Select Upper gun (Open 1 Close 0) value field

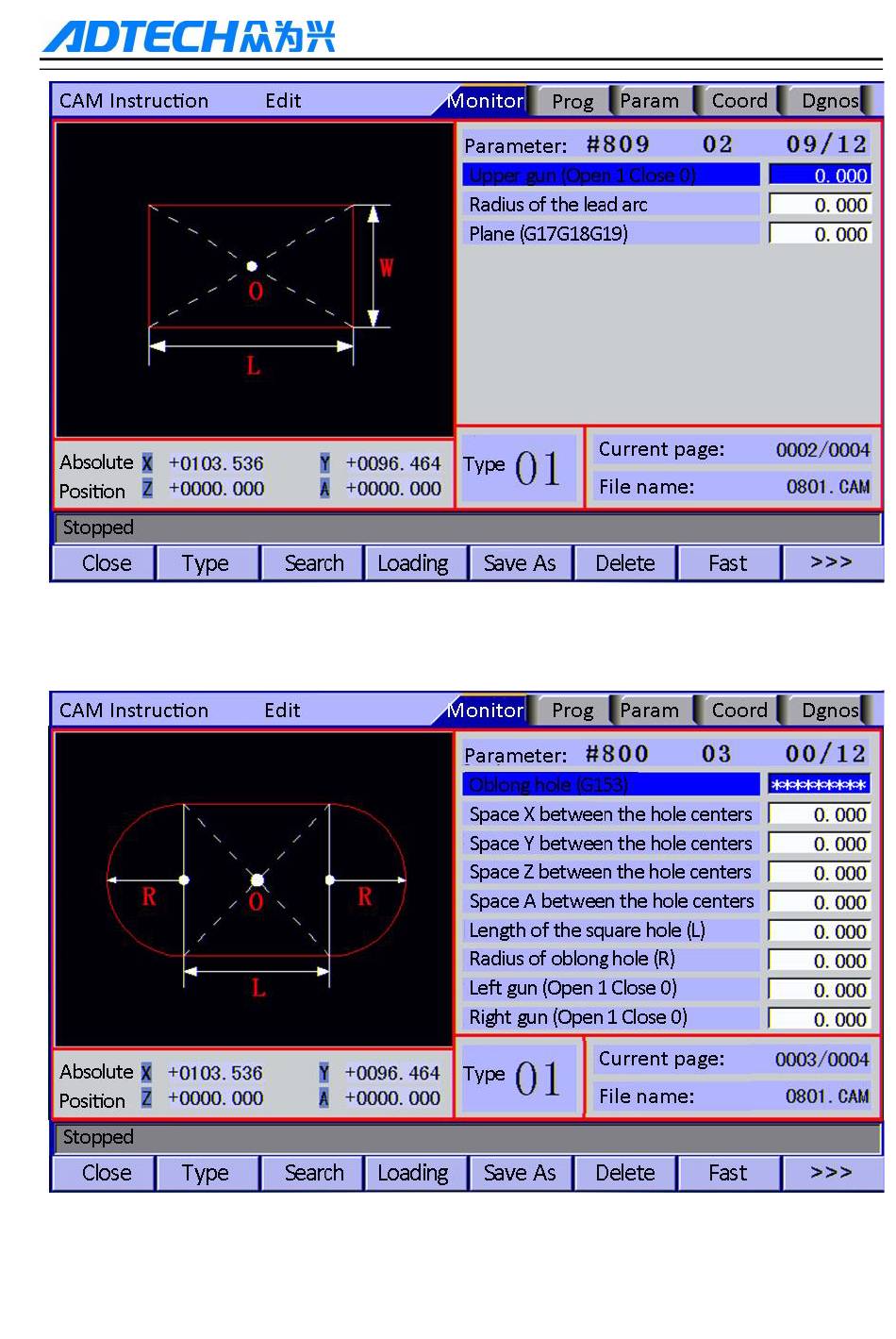coord(820,176)
